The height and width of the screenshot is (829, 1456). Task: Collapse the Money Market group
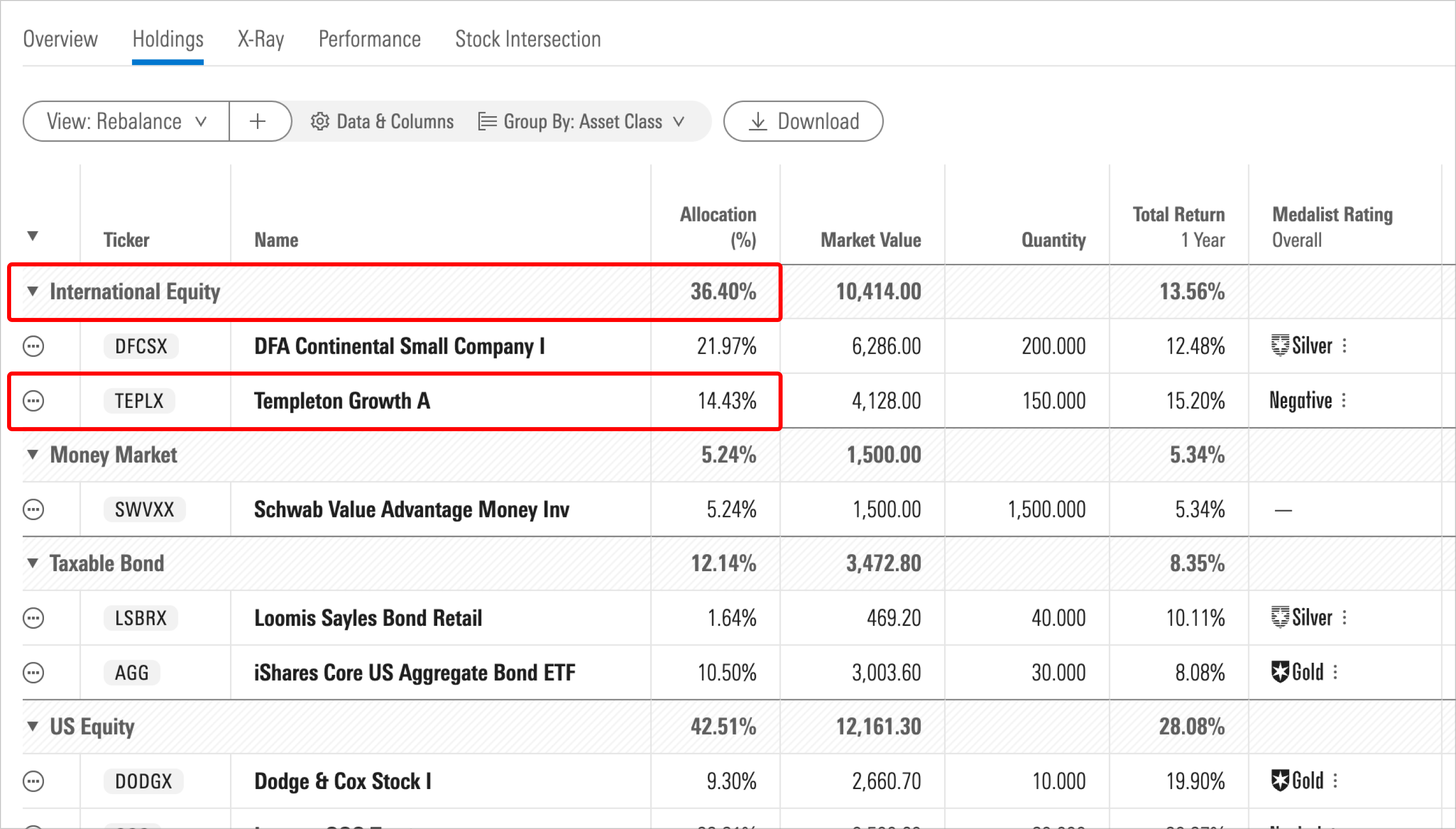pyautogui.click(x=32, y=454)
